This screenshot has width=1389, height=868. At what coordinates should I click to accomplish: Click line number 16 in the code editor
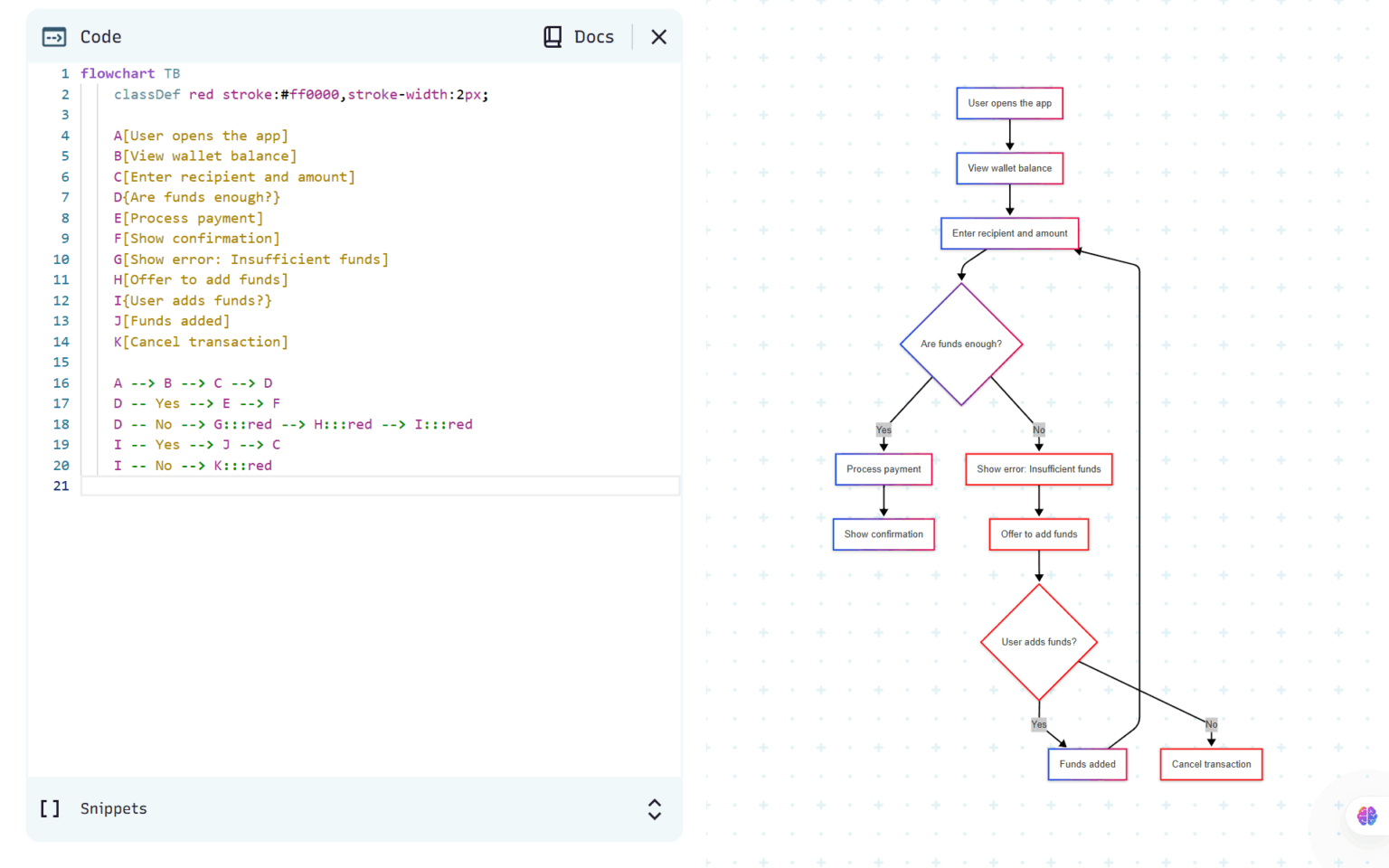61,382
